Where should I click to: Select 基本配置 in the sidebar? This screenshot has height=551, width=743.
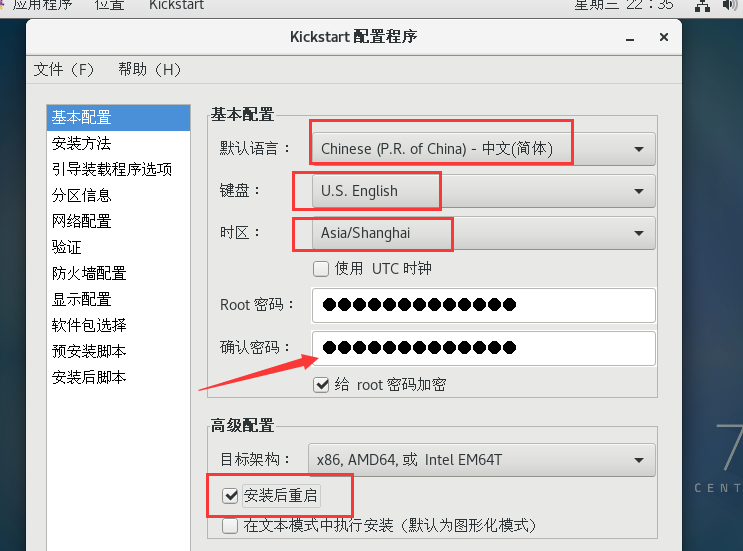(118, 117)
